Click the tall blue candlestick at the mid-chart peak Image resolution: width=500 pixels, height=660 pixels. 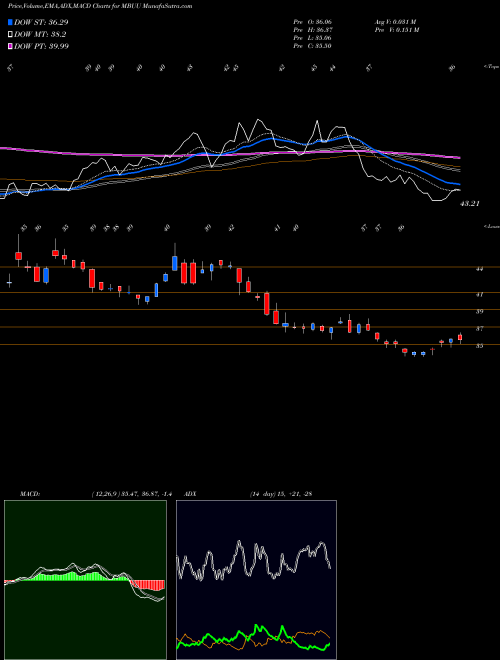point(175,263)
